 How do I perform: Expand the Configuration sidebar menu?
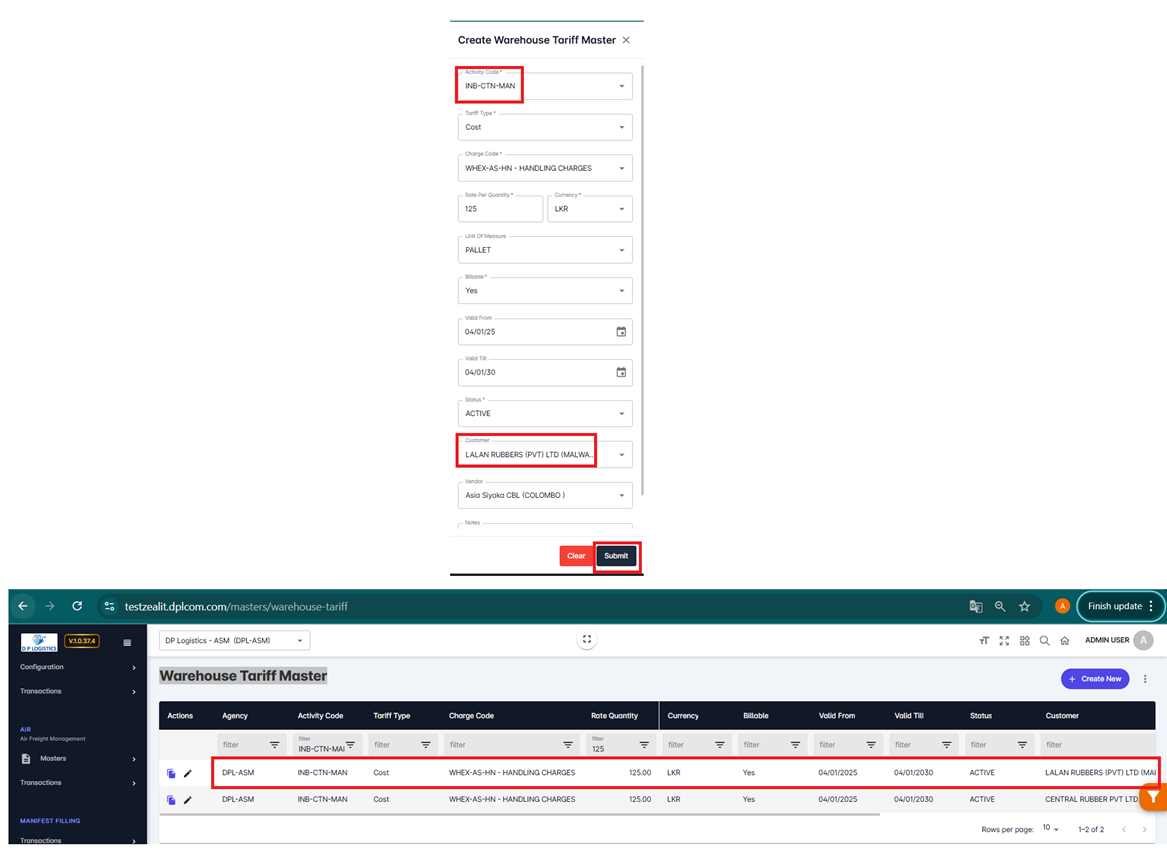pos(77,667)
